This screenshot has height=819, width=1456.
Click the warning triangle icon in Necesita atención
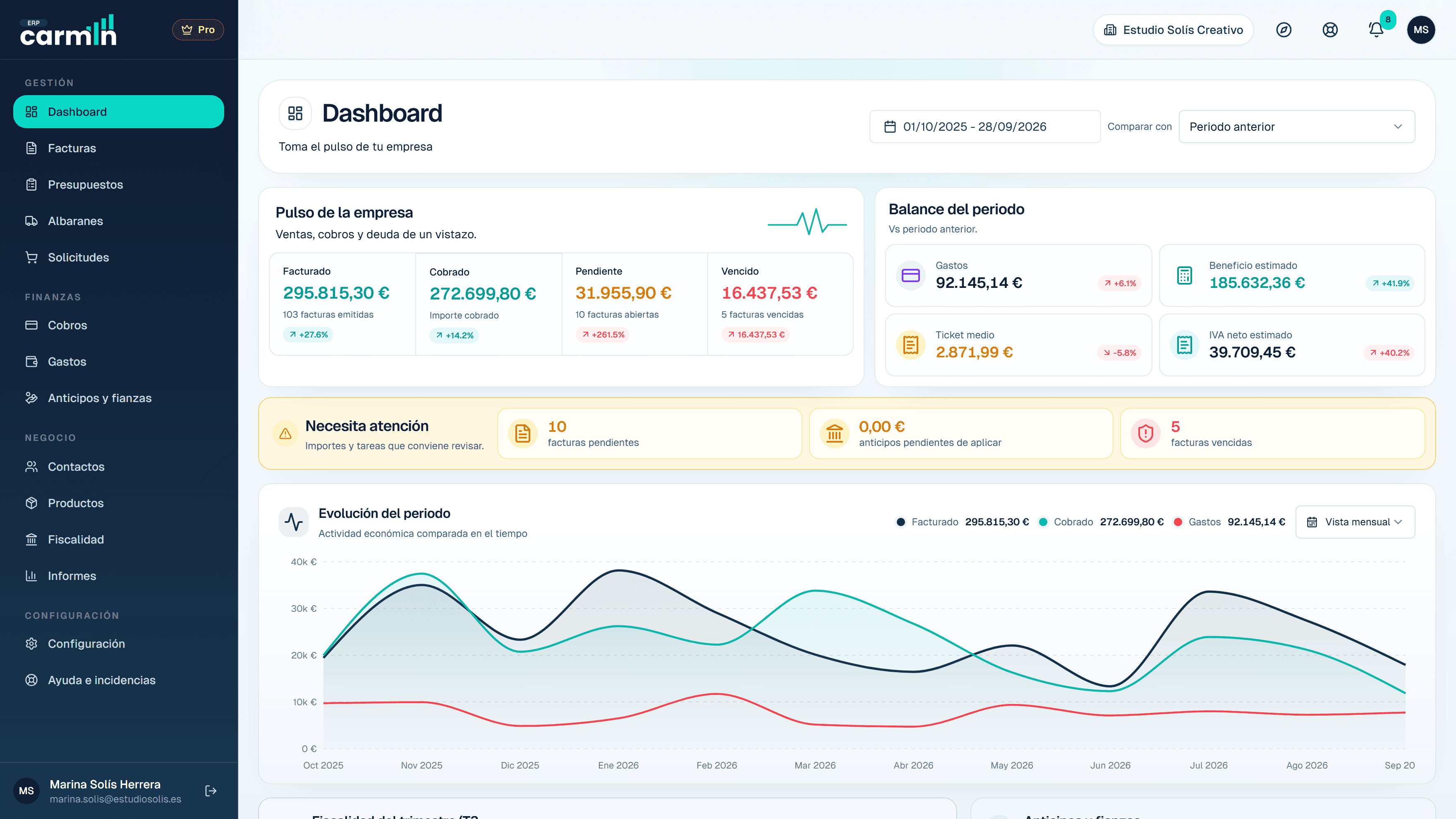(285, 433)
